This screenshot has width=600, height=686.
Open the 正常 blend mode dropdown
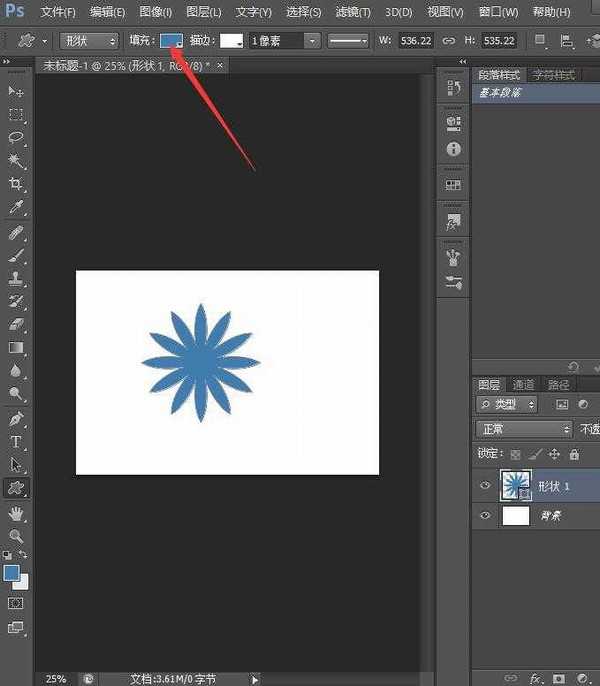[523, 429]
